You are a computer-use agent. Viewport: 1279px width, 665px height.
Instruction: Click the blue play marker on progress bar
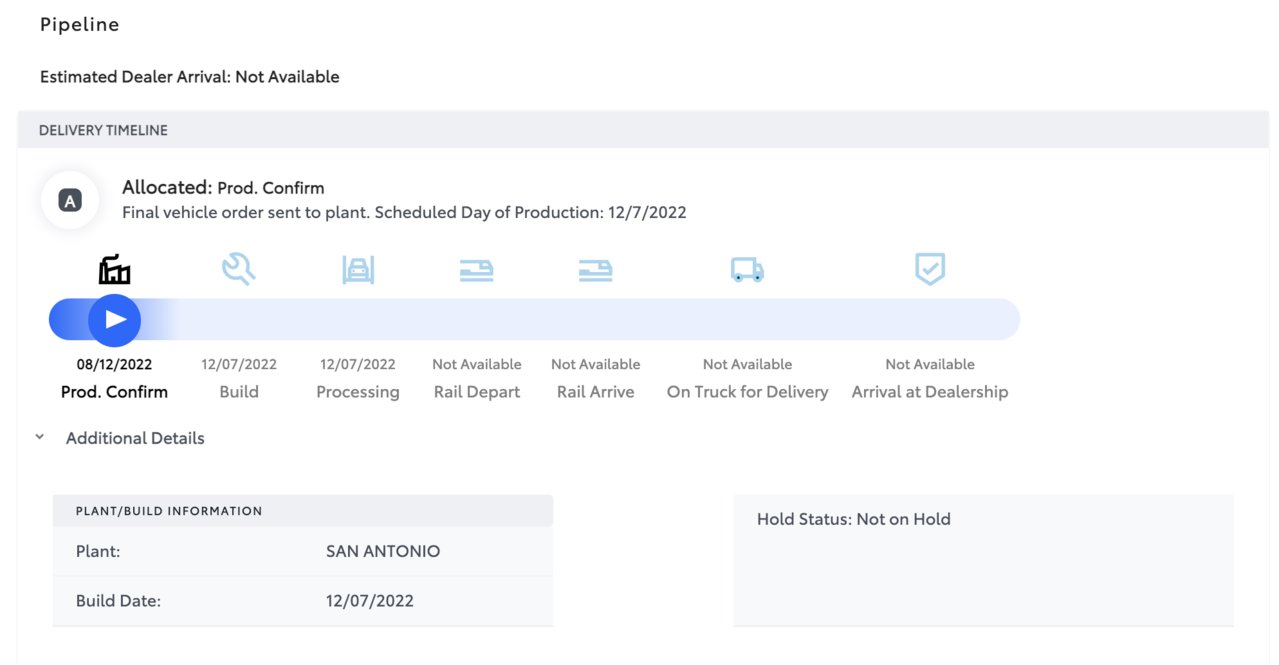coord(115,320)
